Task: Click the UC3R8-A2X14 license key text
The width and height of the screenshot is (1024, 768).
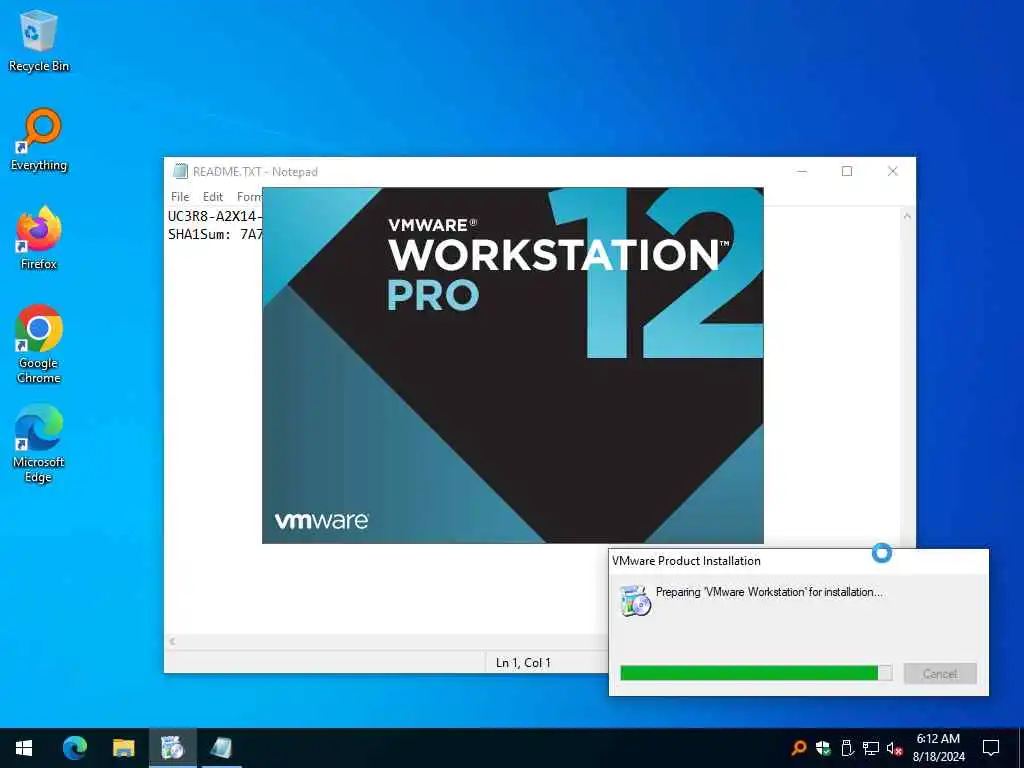Action: pos(215,216)
